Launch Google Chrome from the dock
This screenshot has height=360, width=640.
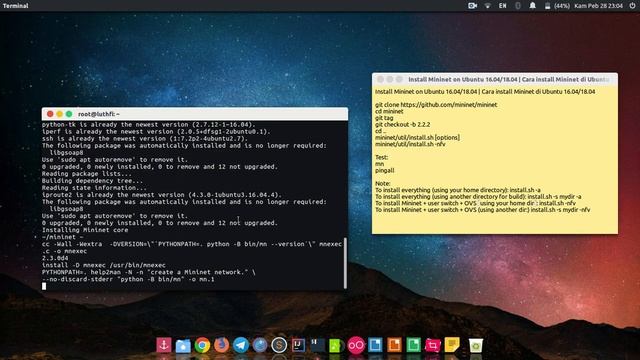click(202, 345)
